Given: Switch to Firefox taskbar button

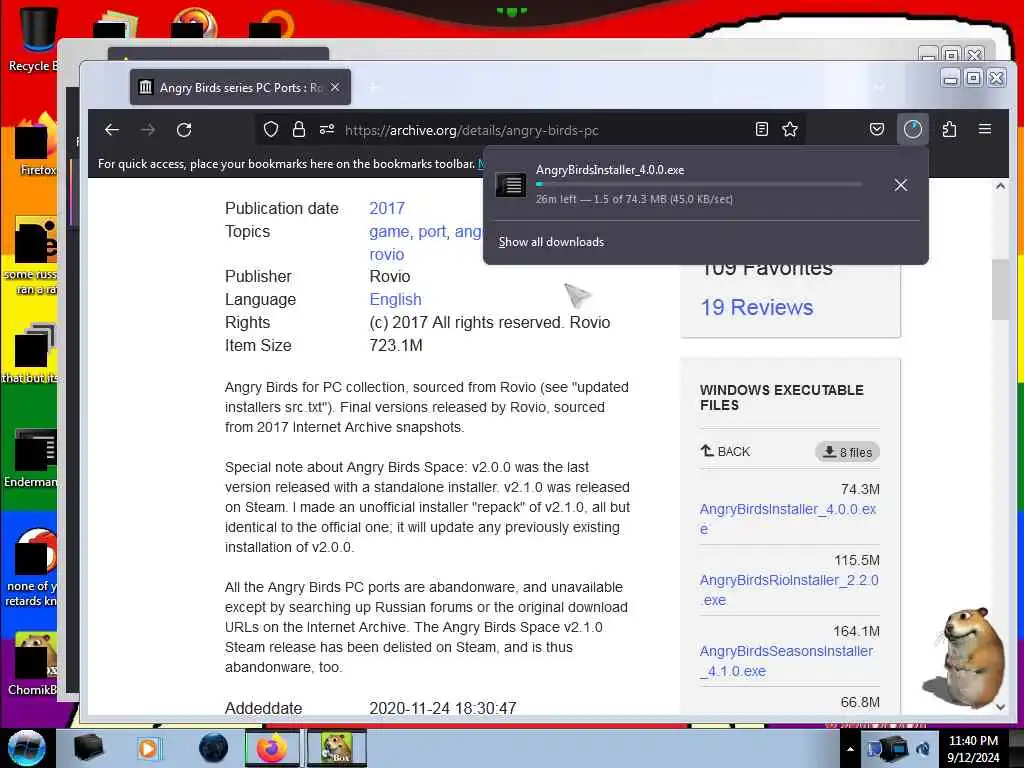Looking at the screenshot, I should [272, 748].
